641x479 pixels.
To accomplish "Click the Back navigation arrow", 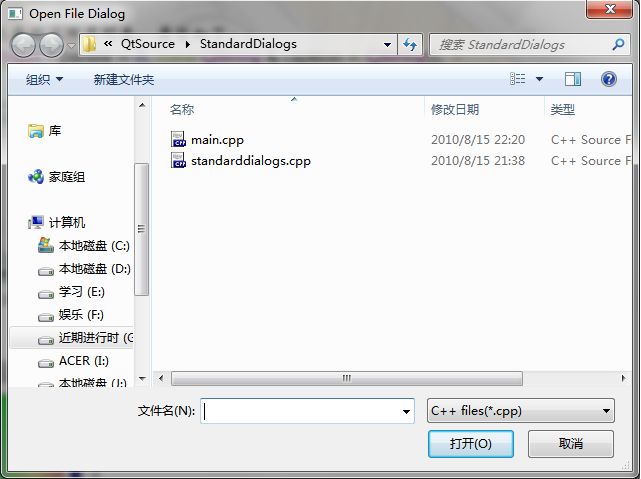I will click(x=23, y=45).
